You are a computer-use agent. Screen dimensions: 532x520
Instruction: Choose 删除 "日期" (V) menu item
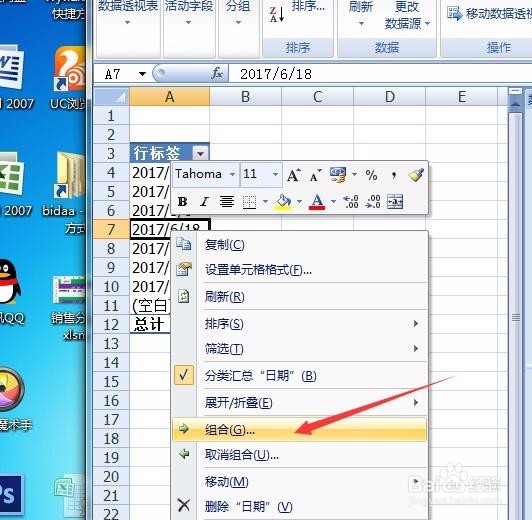pyautogui.click(x=299, y=507)
